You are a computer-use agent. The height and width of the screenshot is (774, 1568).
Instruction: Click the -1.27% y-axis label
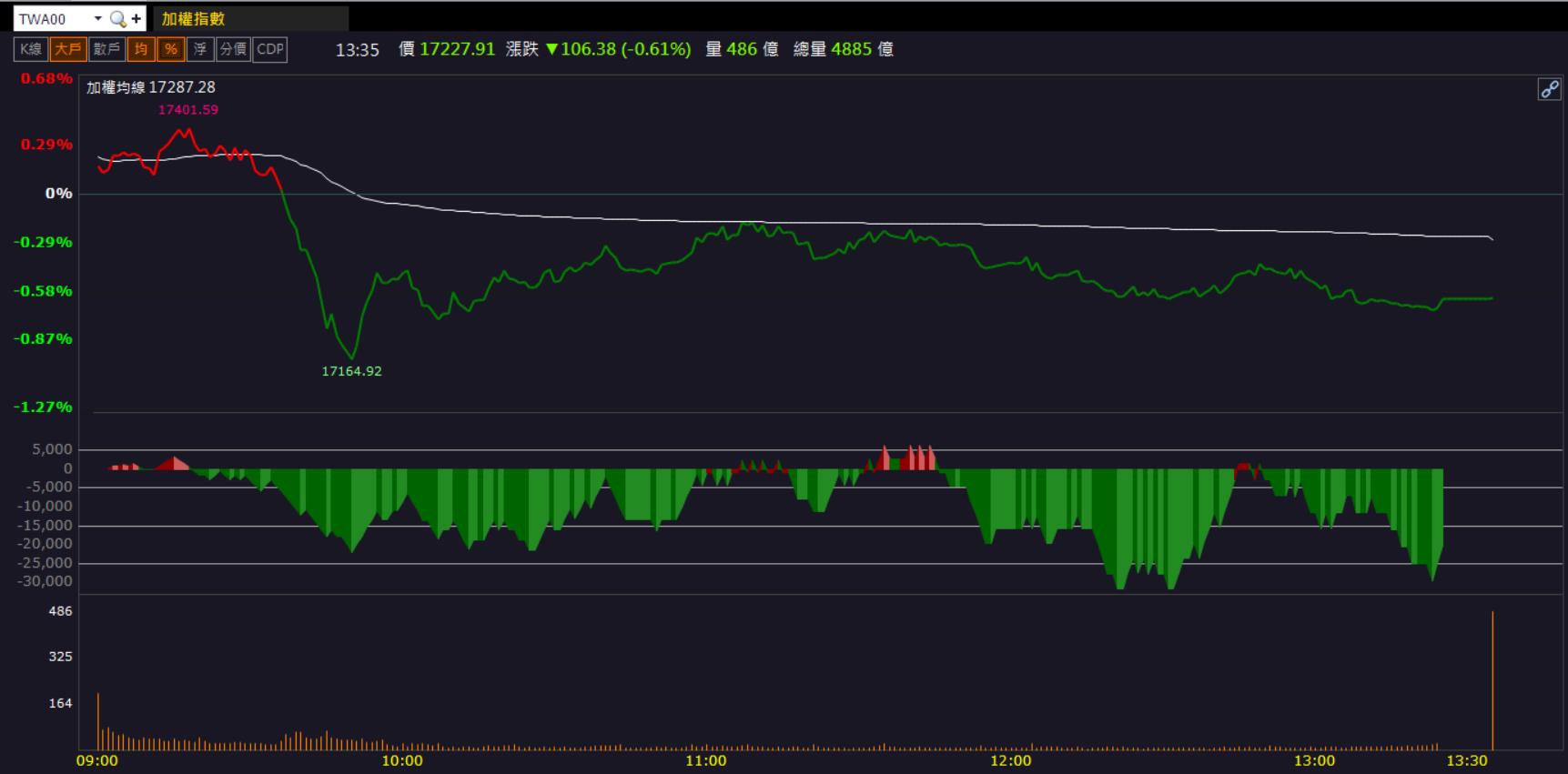(43, 407)
